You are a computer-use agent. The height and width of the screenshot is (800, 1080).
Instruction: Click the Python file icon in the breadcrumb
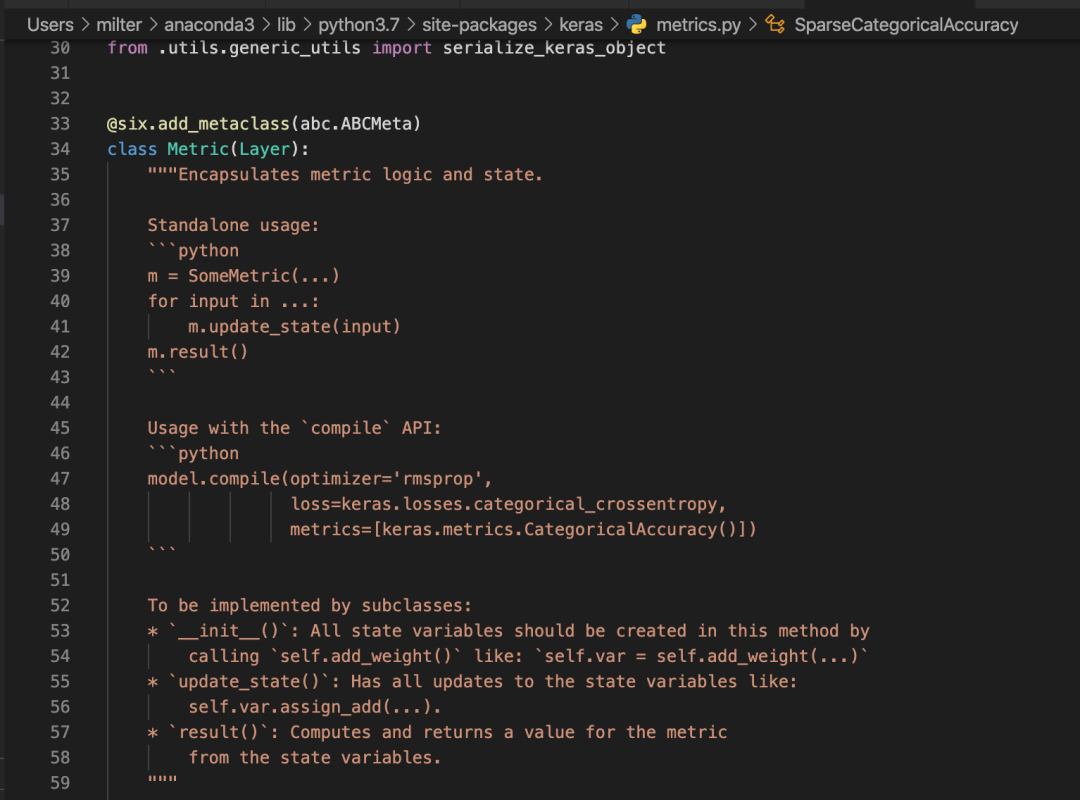tap(636, 25)
